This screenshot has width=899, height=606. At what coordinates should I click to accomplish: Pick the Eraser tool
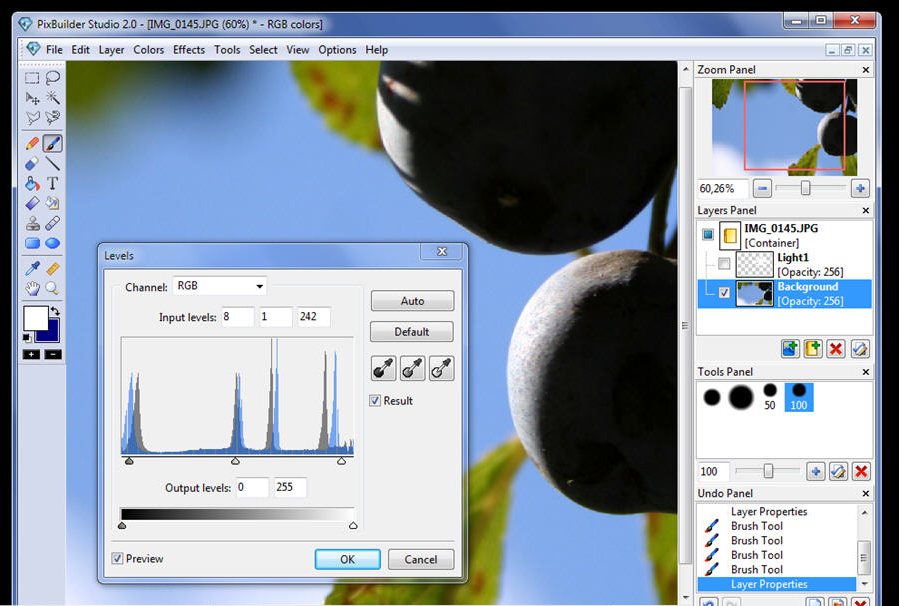[x=32, y=164]
